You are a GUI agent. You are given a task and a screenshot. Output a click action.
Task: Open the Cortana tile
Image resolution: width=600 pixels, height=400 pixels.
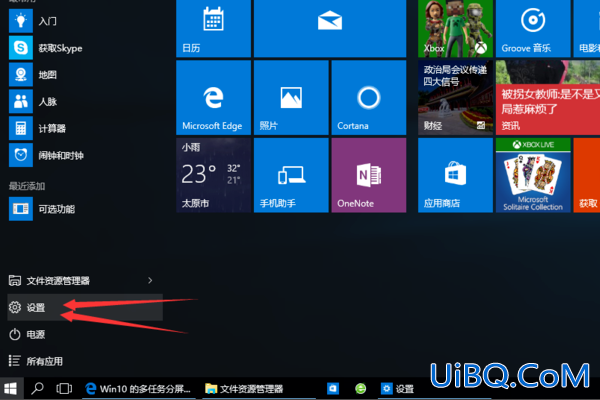[x=369, y=98]
